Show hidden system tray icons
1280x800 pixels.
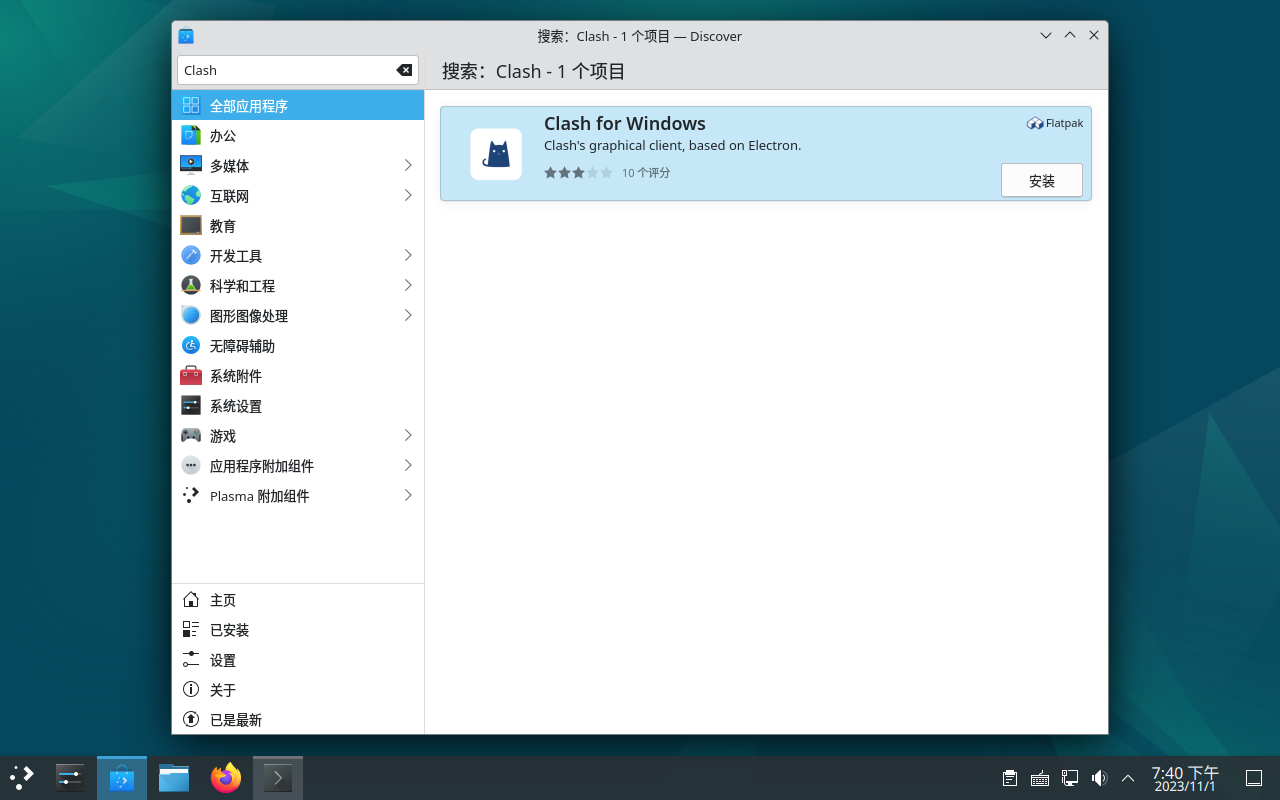(x=1128, y=778)
